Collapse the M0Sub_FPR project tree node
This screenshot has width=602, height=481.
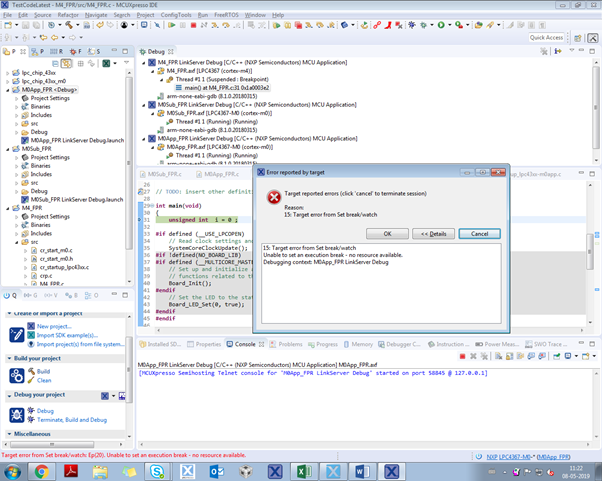tap(7, 149)
